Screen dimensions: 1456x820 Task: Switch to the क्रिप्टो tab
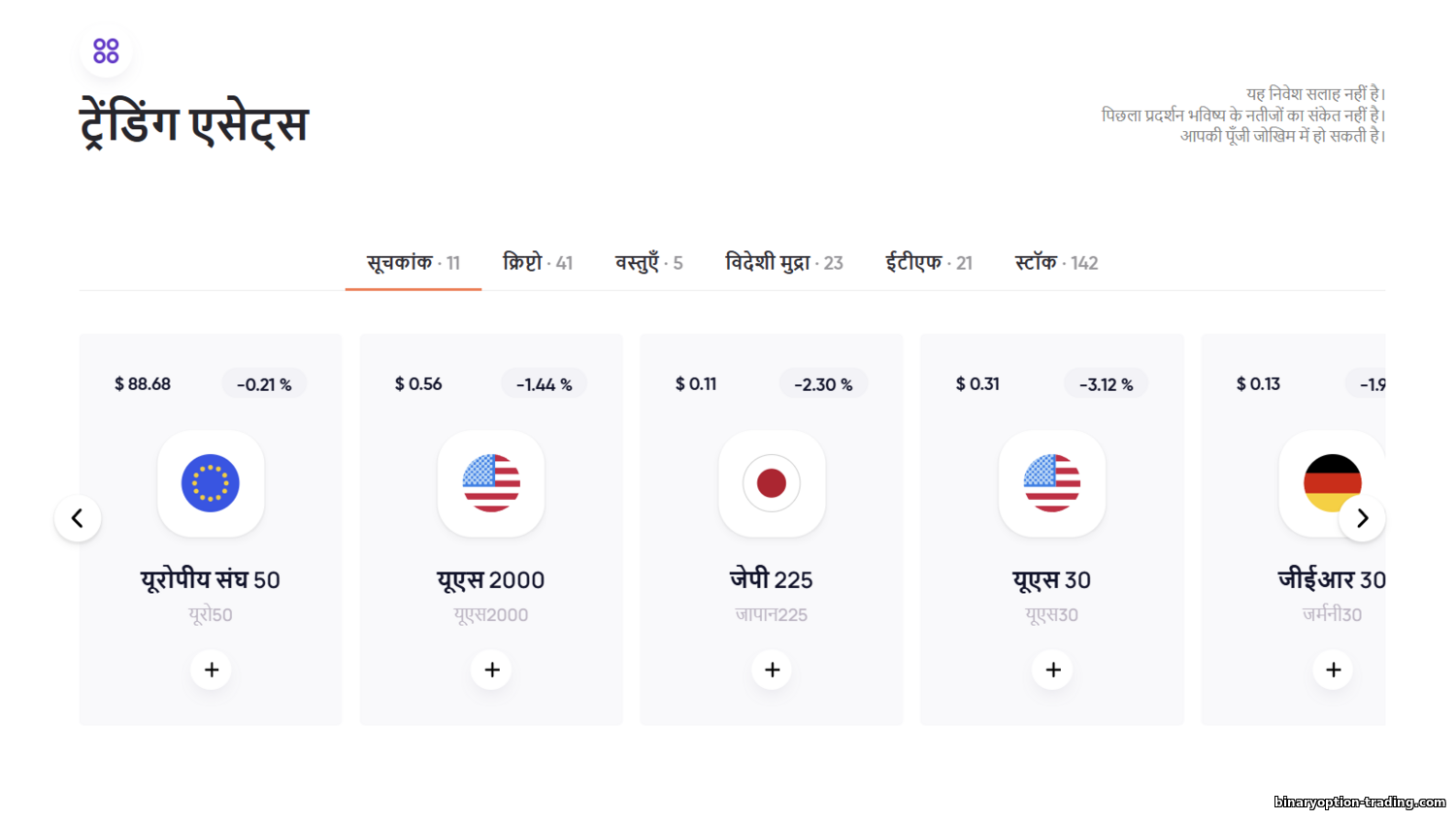(x=538, y=263)
